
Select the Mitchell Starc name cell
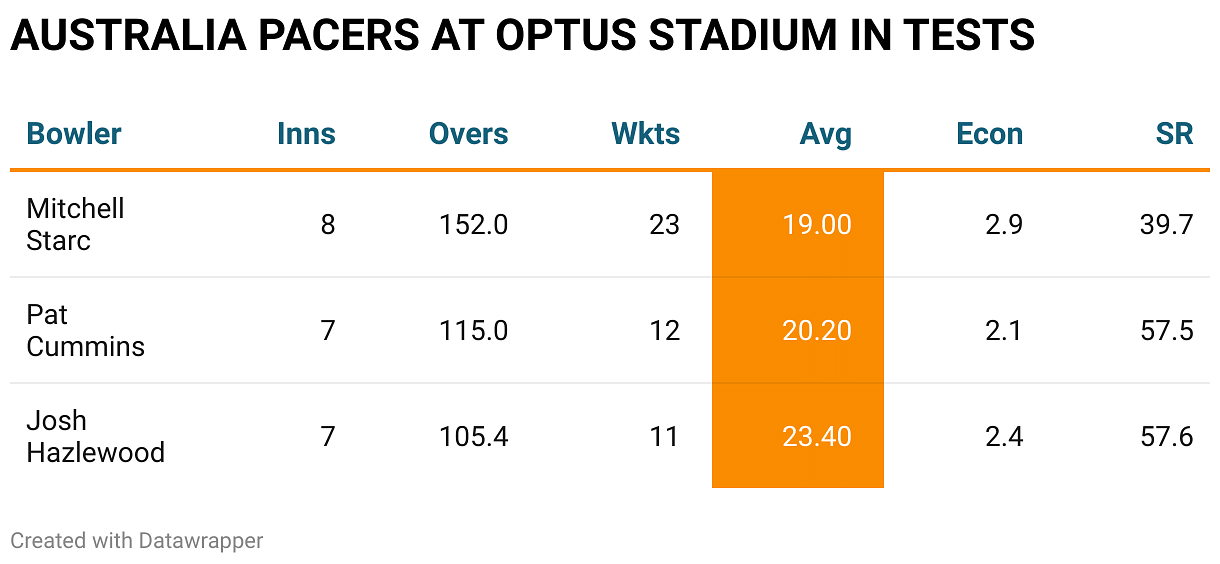(x=76, y=224)
